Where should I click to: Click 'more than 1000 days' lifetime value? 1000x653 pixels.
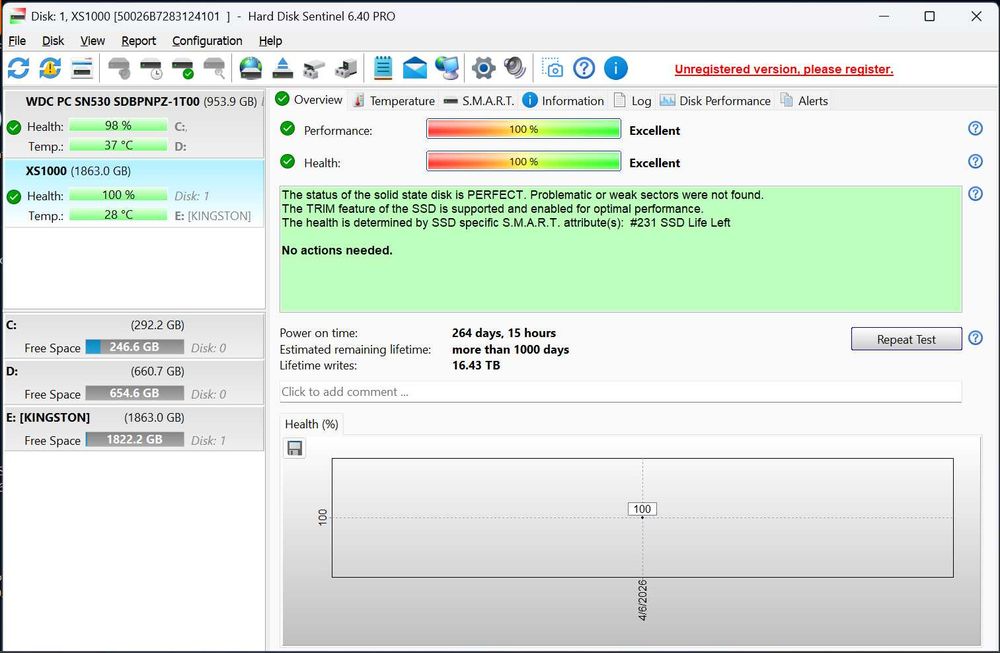point(510,349)
